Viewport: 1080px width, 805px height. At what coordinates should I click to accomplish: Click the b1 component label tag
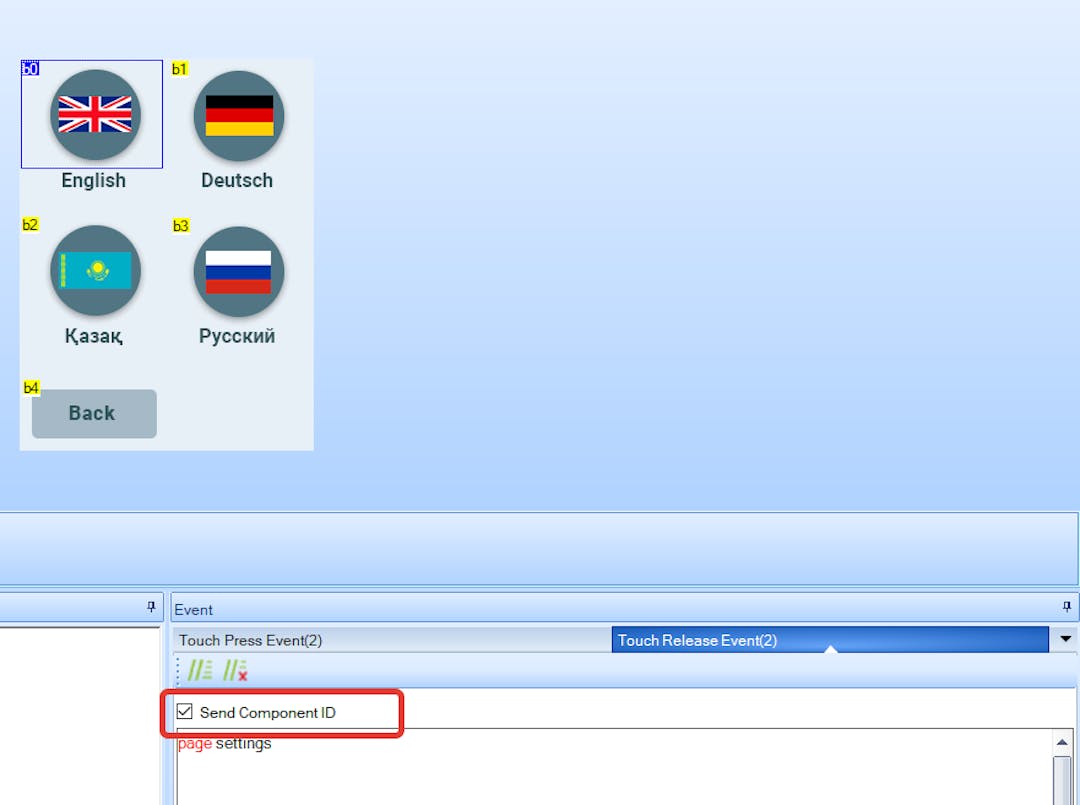point(180,69)
